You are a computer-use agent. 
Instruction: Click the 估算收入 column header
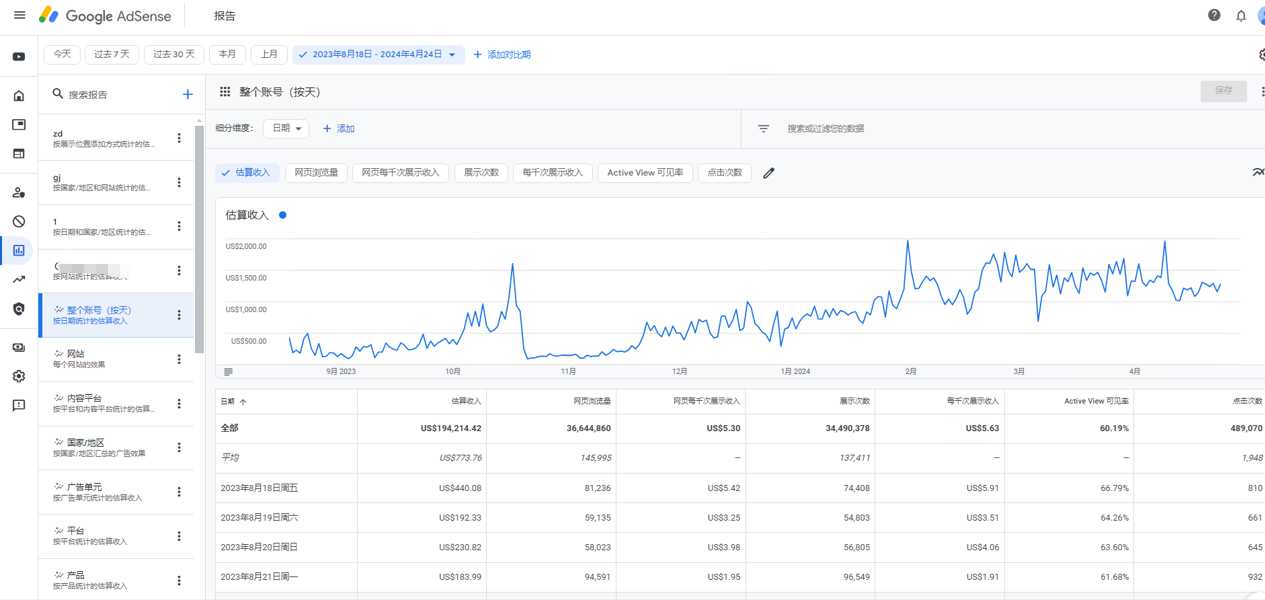(466, 401)
